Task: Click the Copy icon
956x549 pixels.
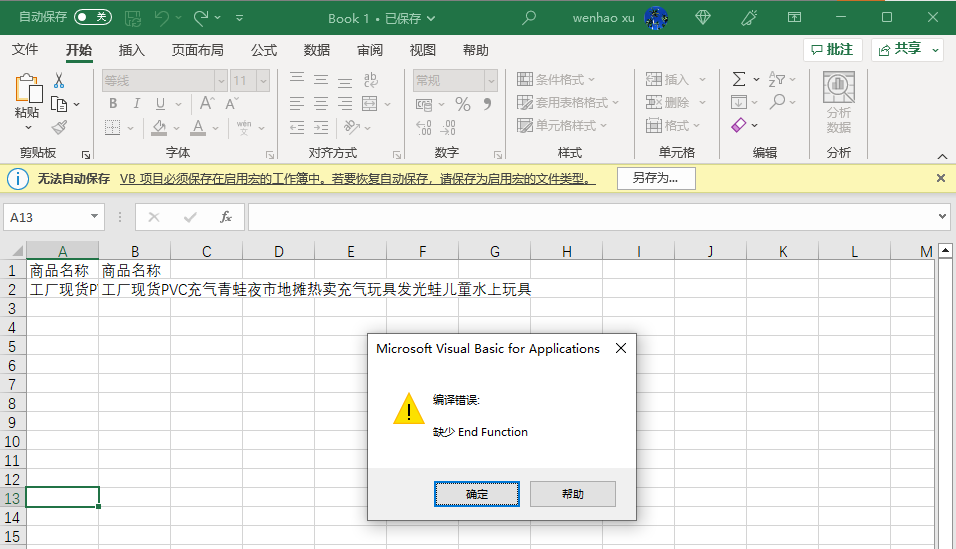Action: (x=59, y=104)
